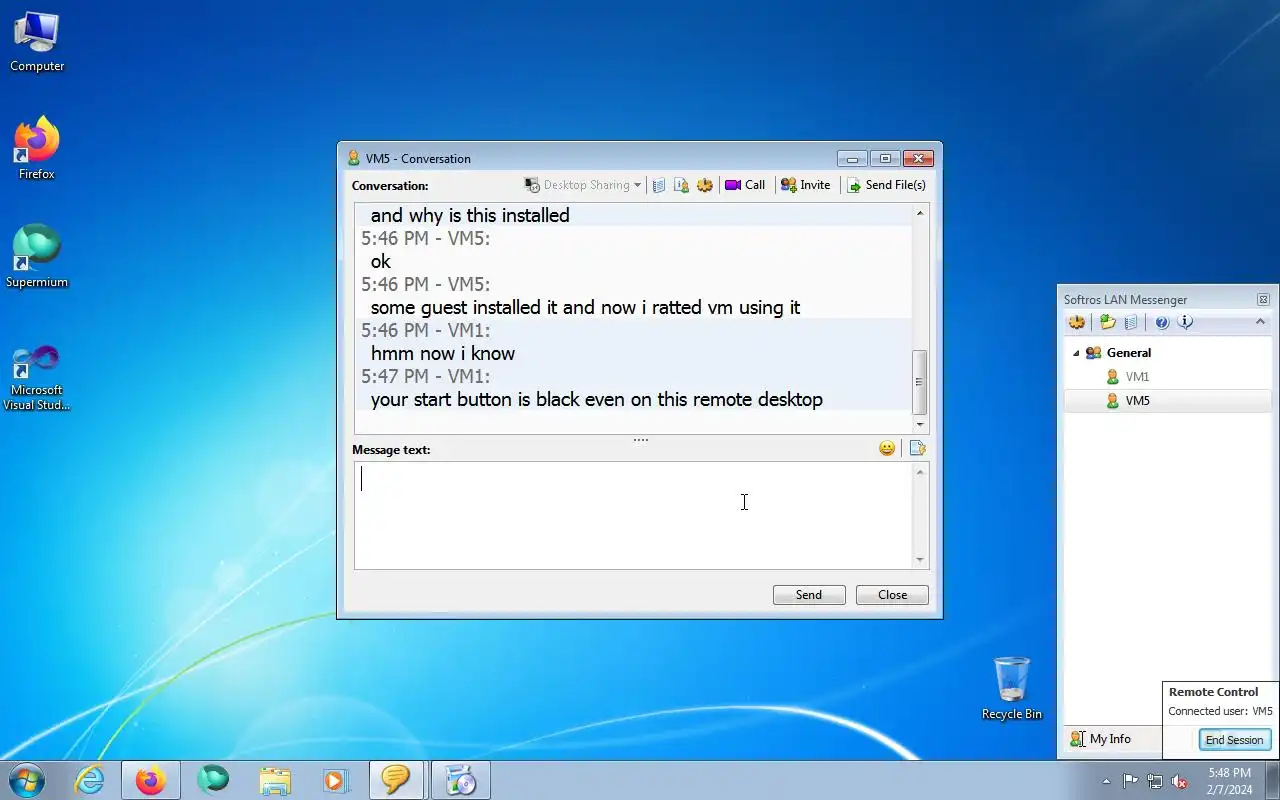Open settings gear icon in conversation toolbar
The width and height of the screenshot is (1280, 800).
tap(705, 185)
